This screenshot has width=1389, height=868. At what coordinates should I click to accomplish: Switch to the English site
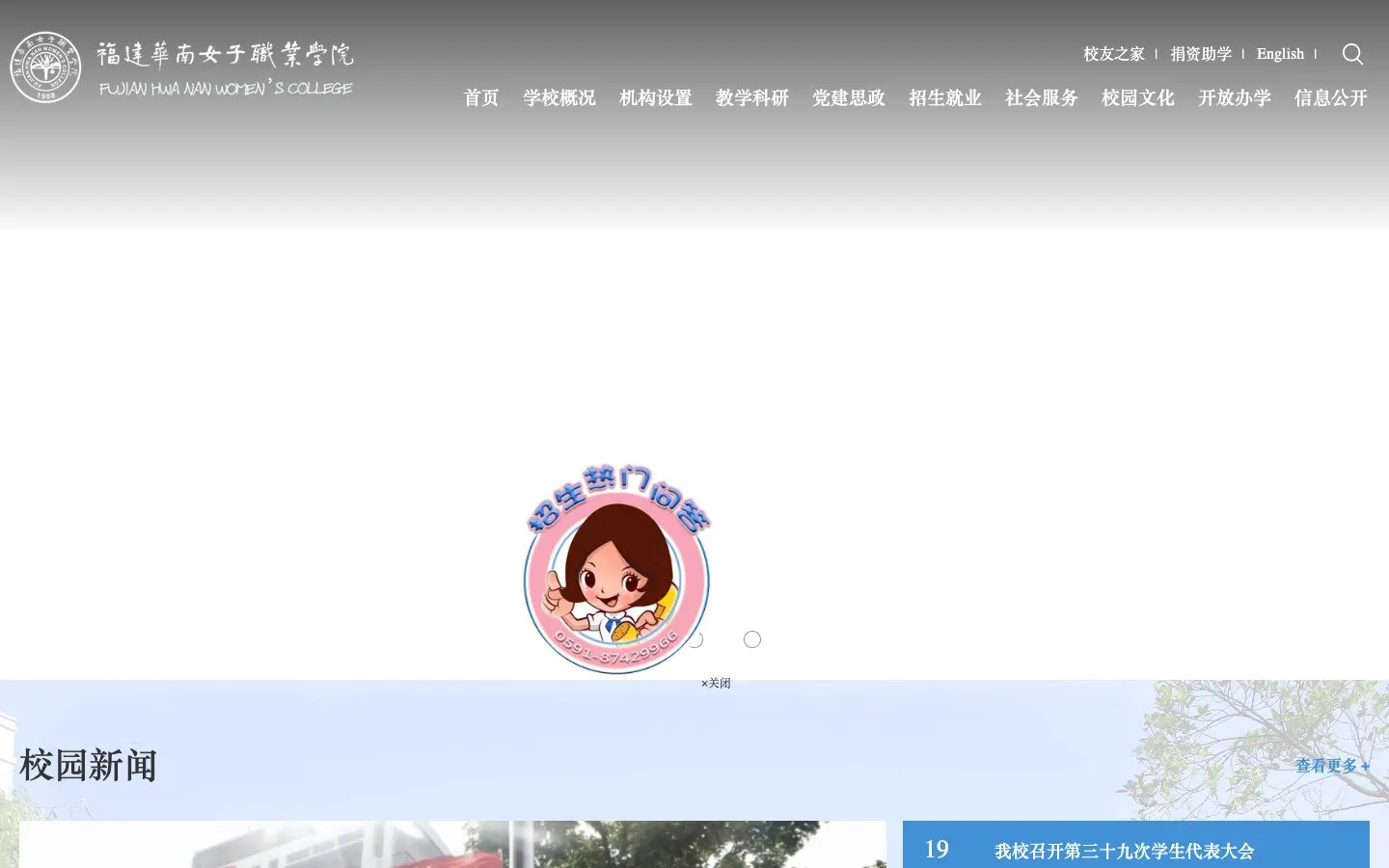point(1280,54)
